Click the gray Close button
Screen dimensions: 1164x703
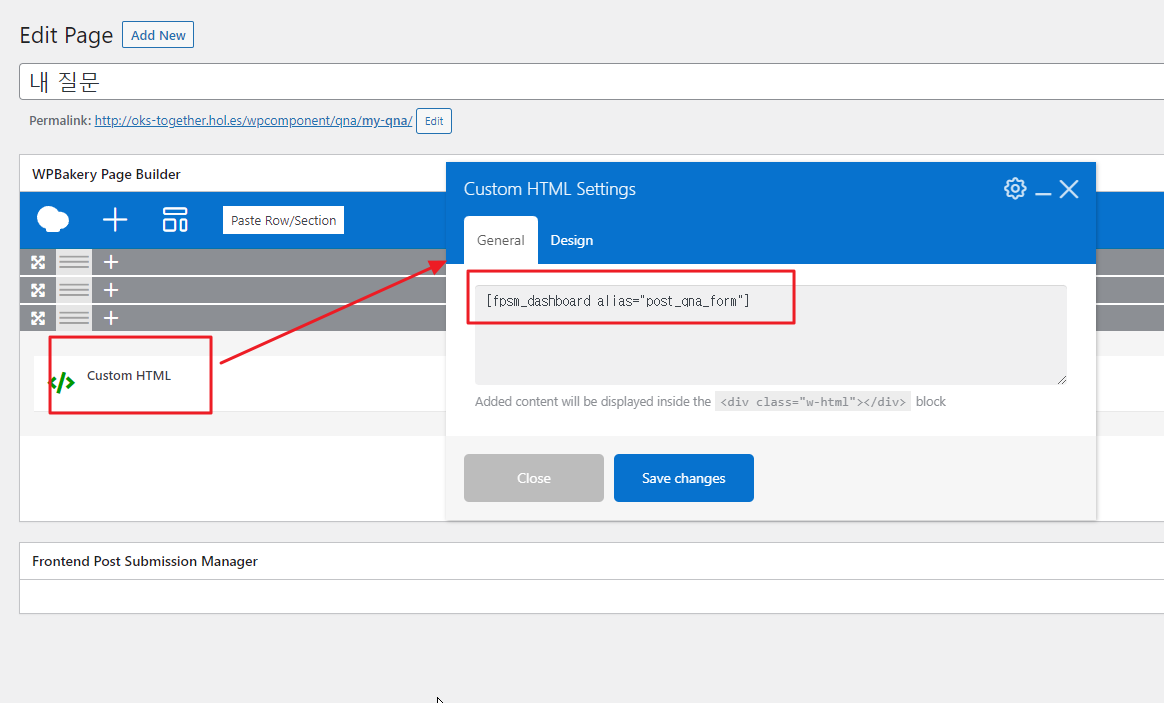pos(534,478)
